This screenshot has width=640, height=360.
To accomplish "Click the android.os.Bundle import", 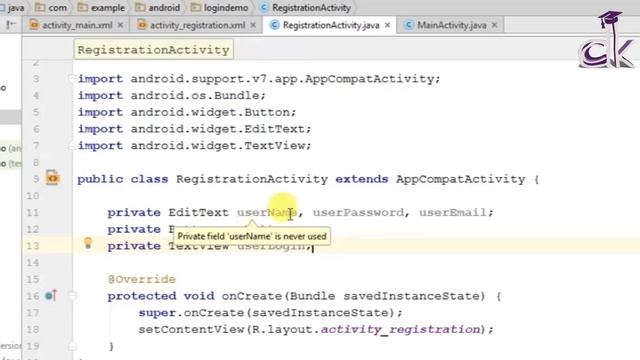I will 198,95.
